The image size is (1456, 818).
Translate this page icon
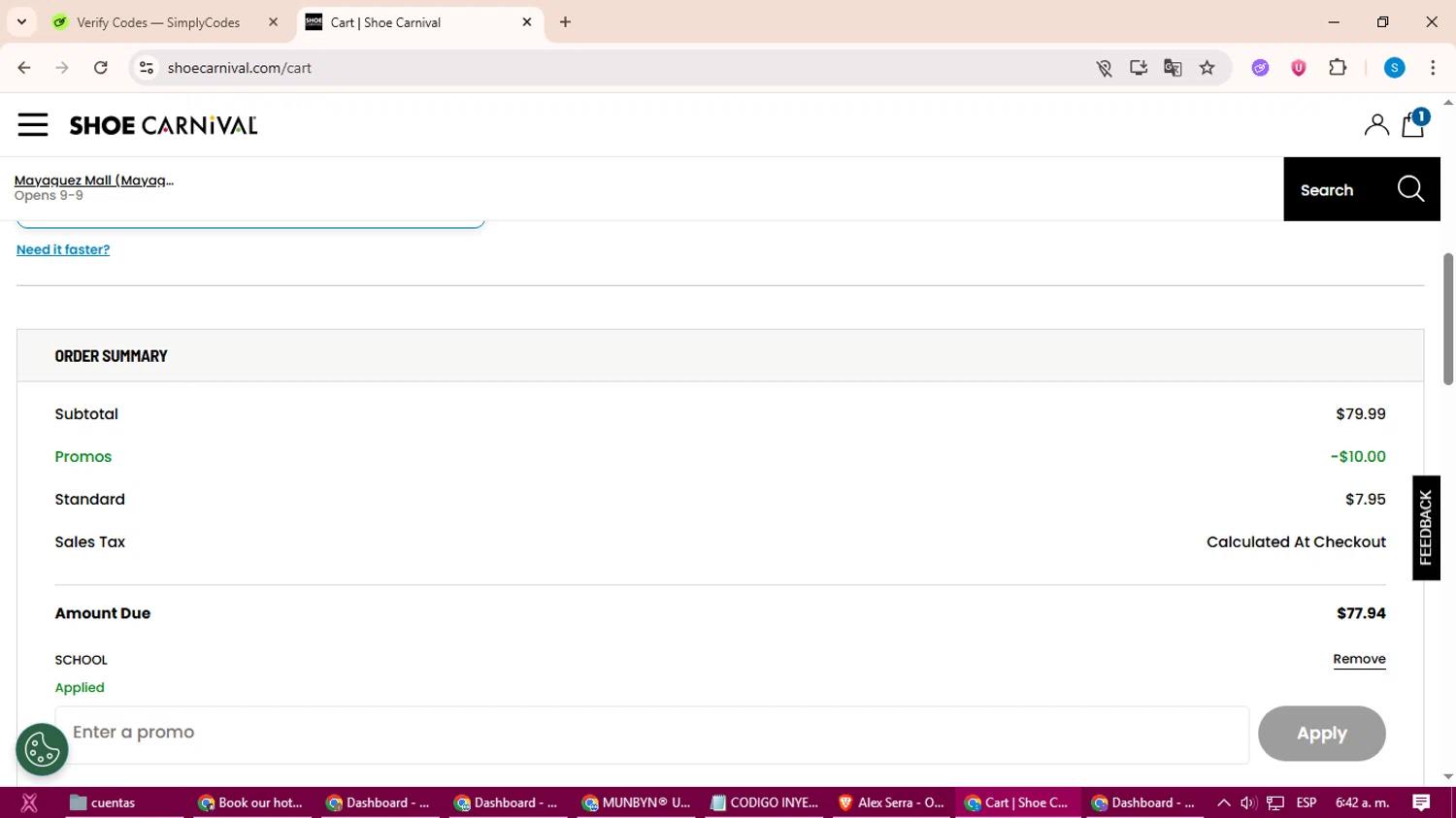(x=1173, y=68)
